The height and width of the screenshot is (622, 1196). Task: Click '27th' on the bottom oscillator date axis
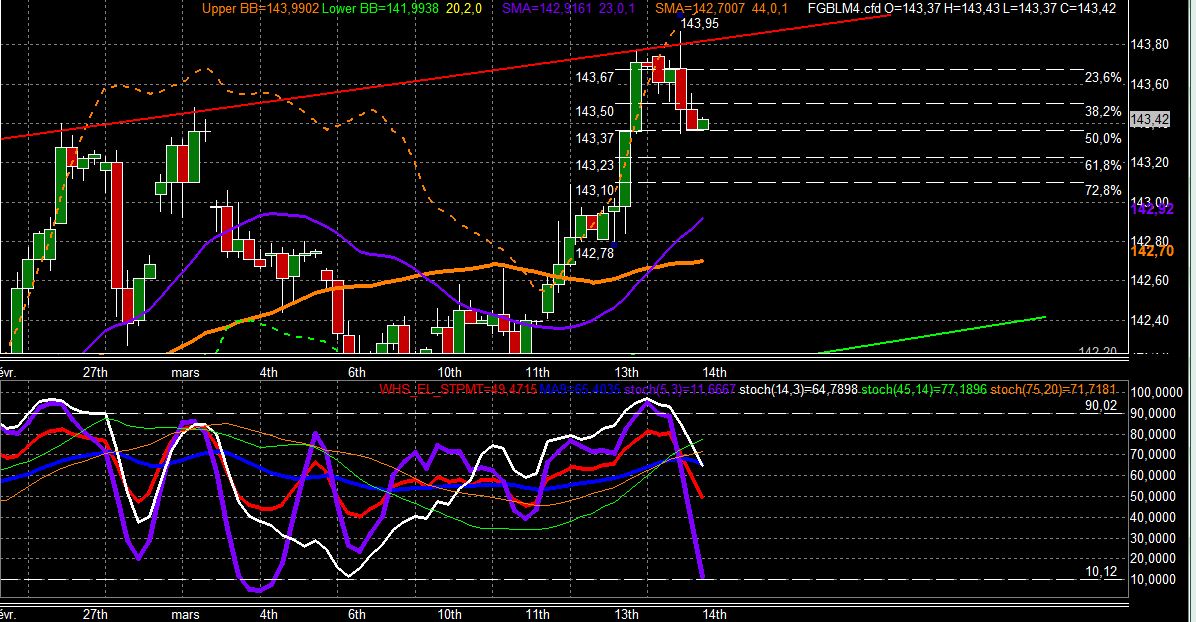[95, 614]
